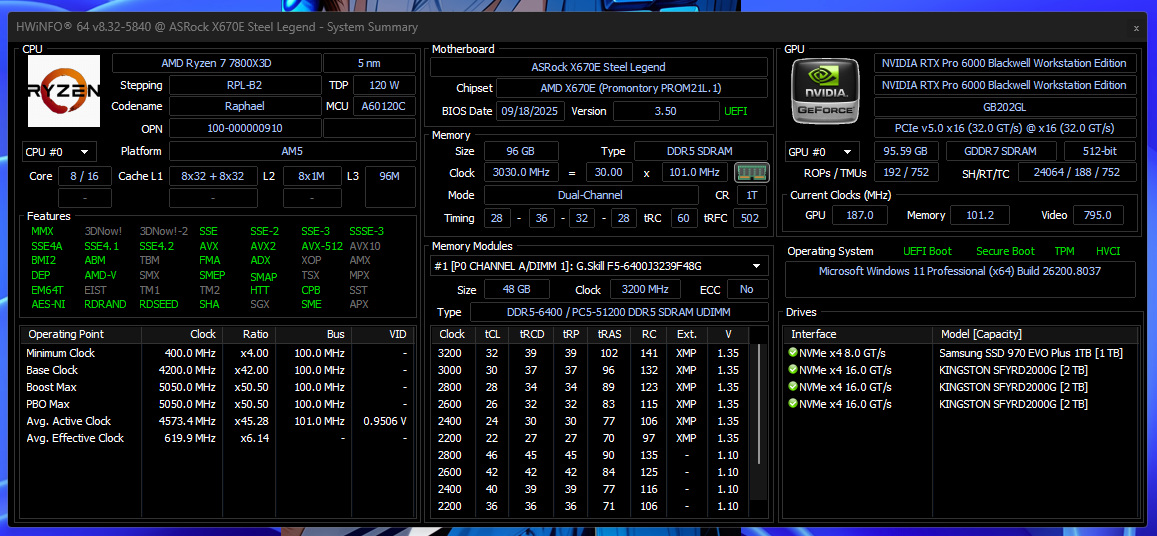Image resolution: width=1157 pixels, height=536 pixels.
Task: Click the green status icon for Samsung SSD
Action: point(792,353)
